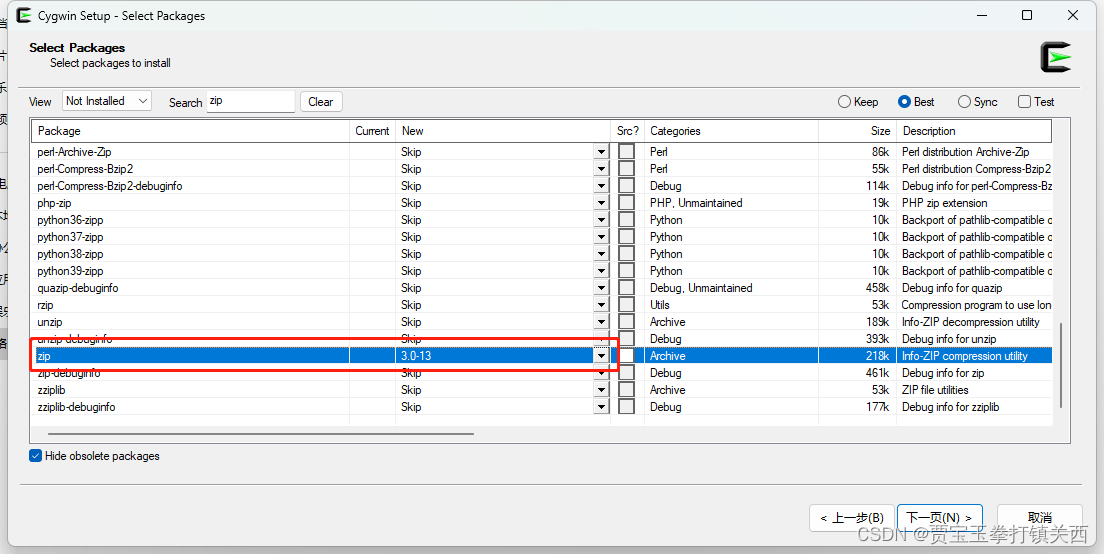
Task: Select the zziplib-debuginfo package name
Action: (76, 407)
